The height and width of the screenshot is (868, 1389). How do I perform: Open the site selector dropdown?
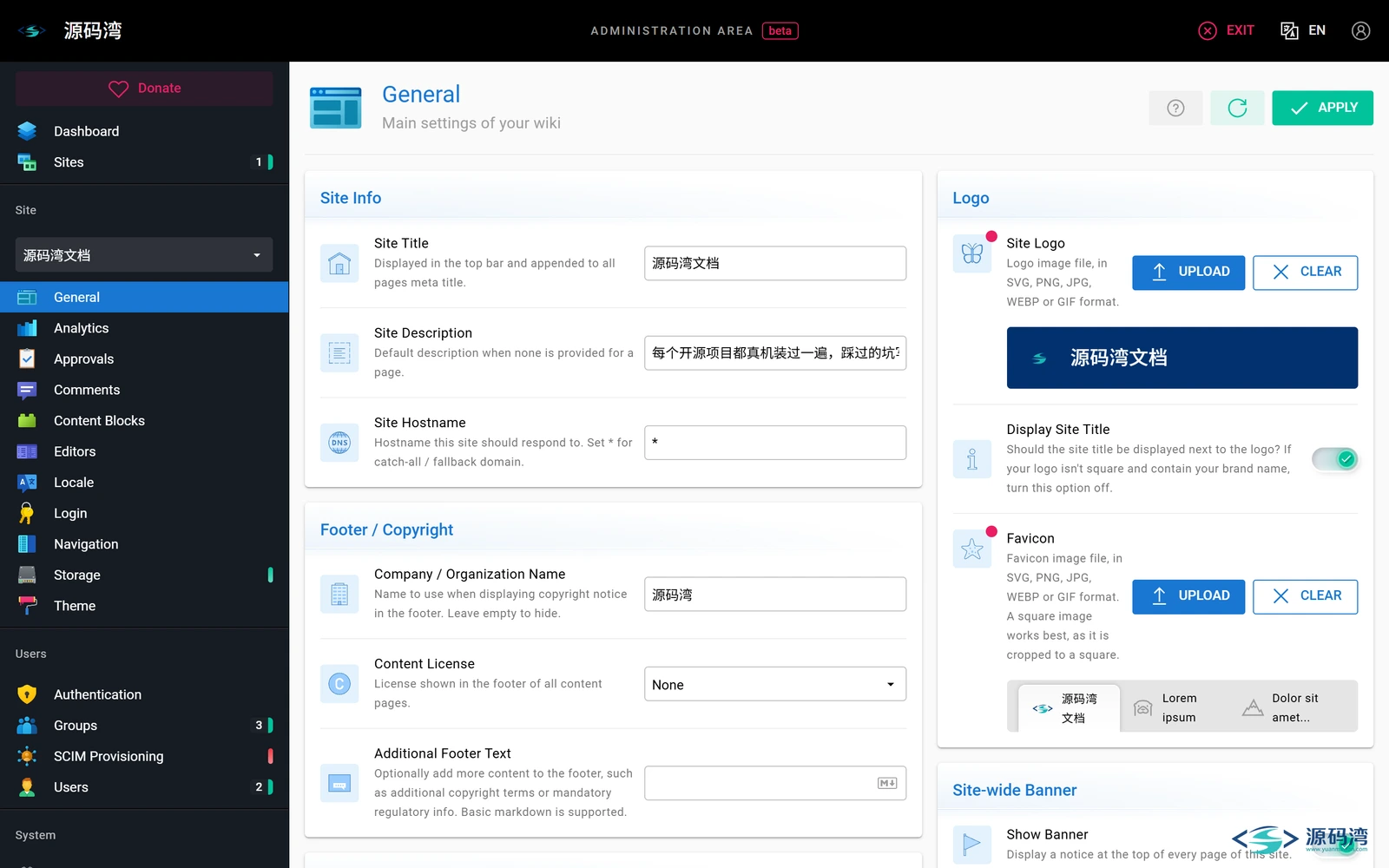point(144,255)
